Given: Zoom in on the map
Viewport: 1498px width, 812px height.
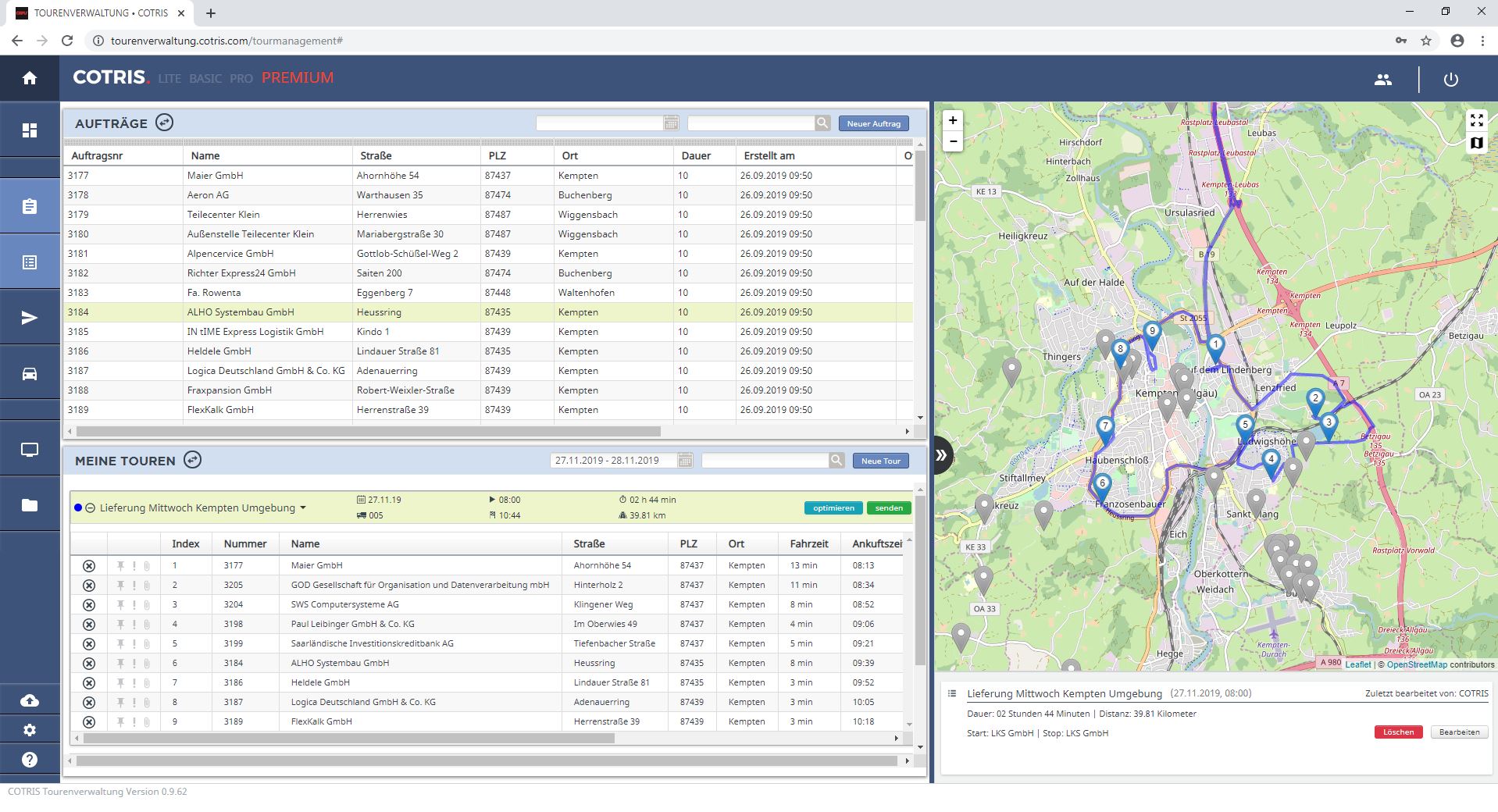Looking at the screenshot, I should (x=952, y=120).
